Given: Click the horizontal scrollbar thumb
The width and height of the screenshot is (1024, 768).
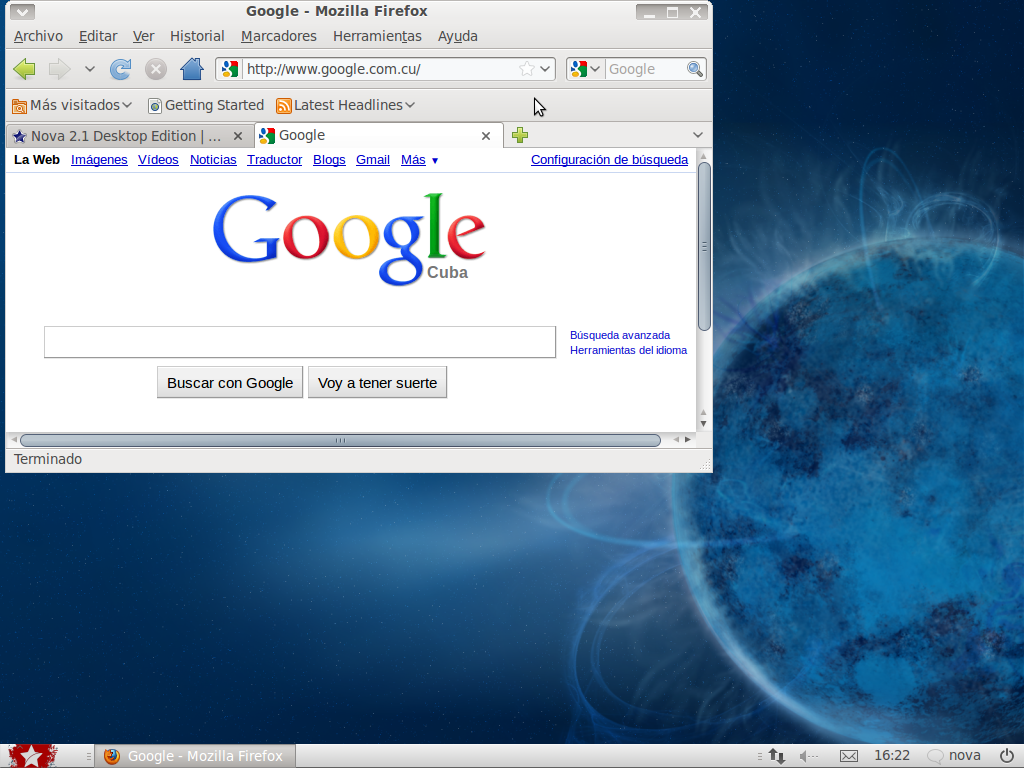Looking at the screenshot, I should (340, 440).
